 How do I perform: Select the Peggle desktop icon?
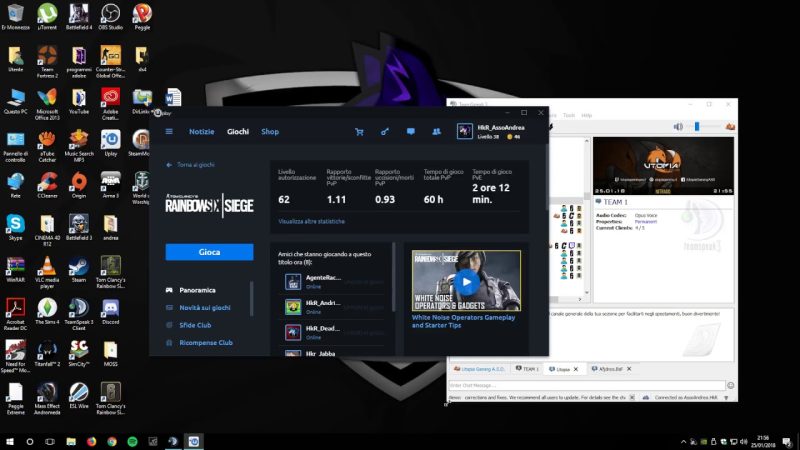(x=142, y=16)
